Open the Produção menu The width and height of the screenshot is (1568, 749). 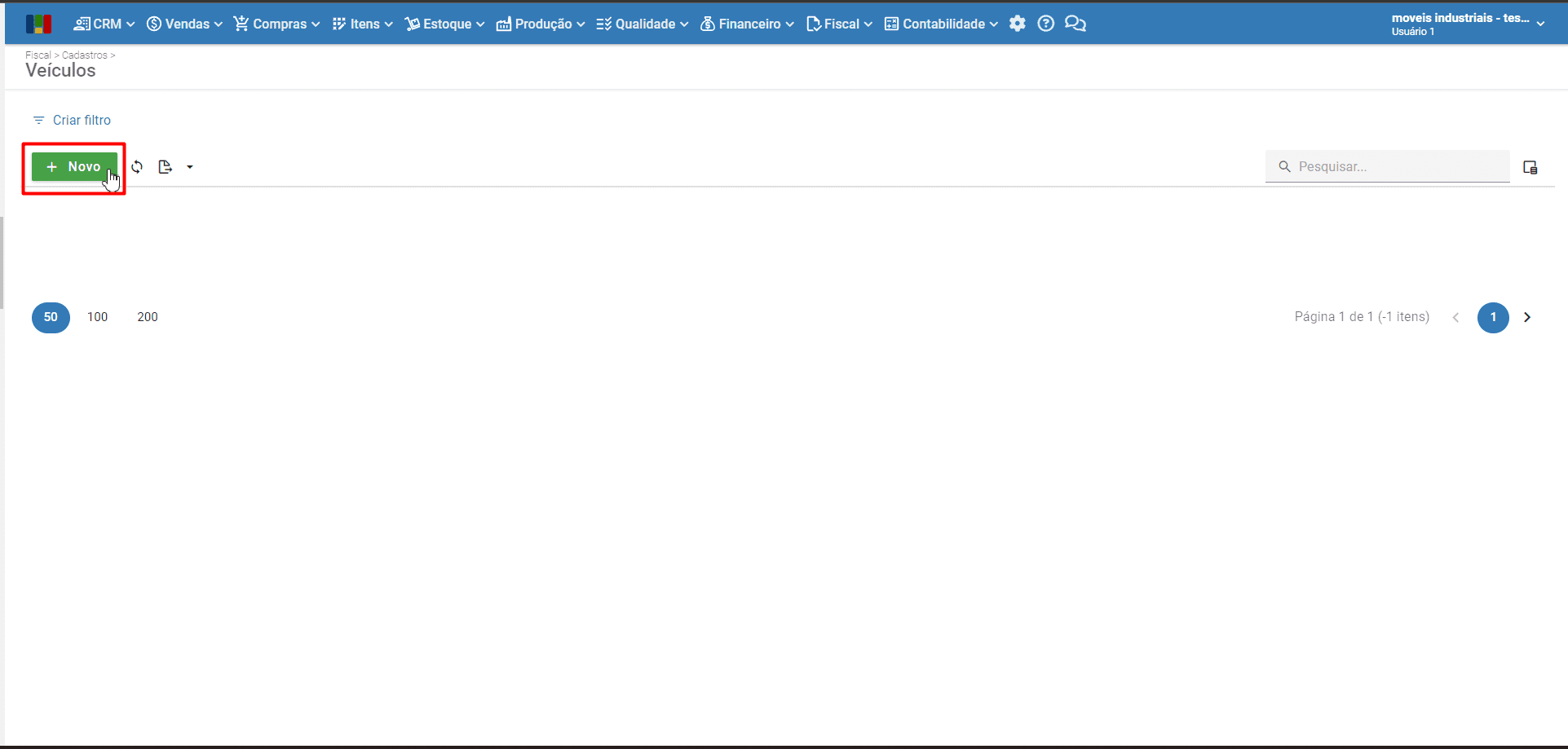pos(541,24)
